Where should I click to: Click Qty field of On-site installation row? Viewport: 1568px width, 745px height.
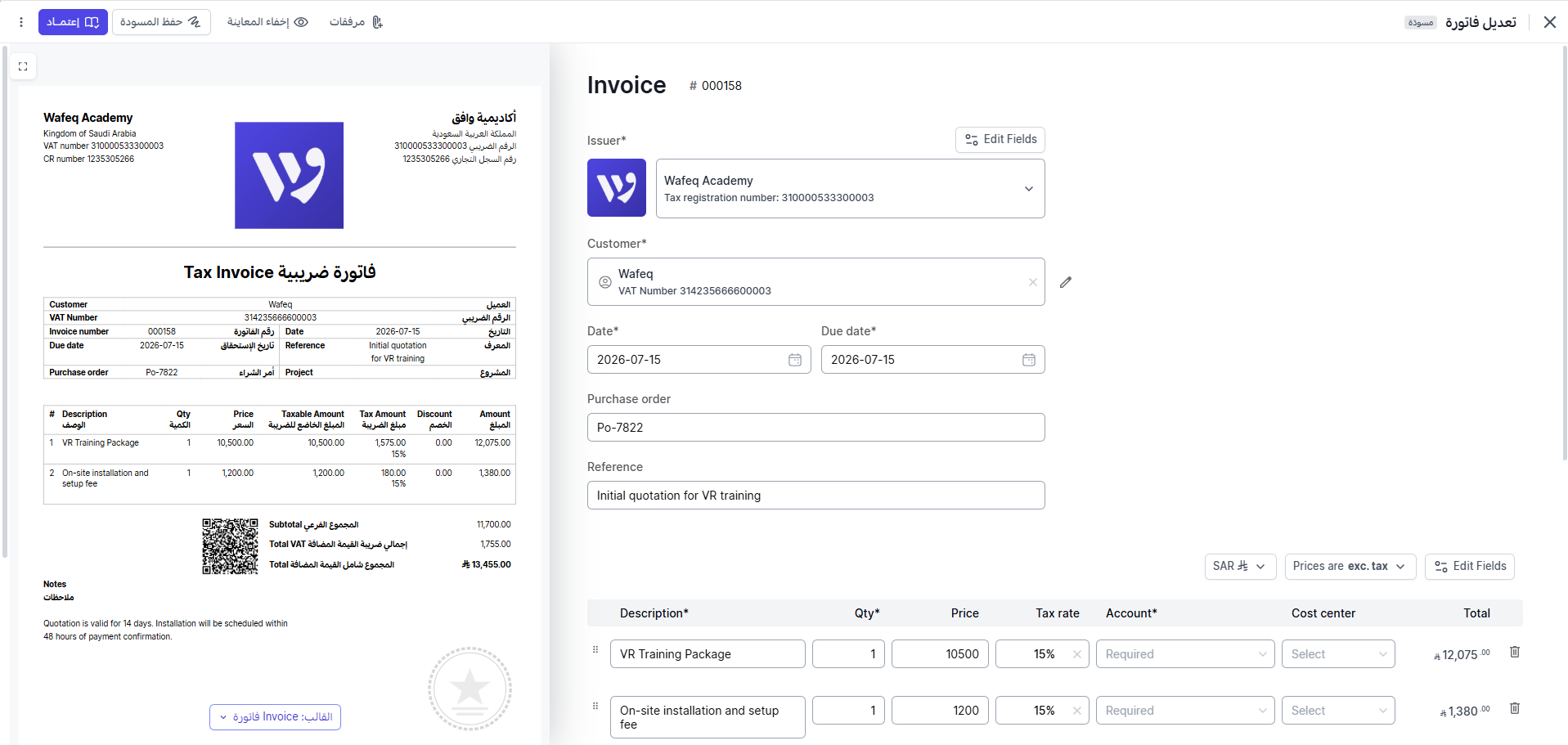point(848,711)
